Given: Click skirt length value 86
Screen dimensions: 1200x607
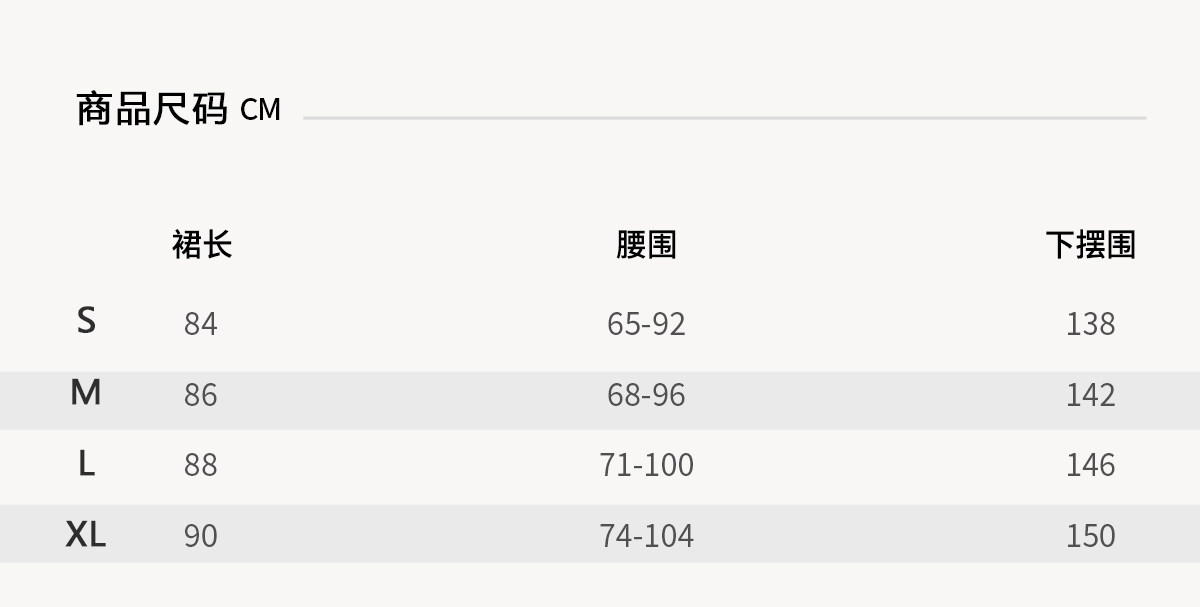Looking at the screenshot, I should coord(201,395).
